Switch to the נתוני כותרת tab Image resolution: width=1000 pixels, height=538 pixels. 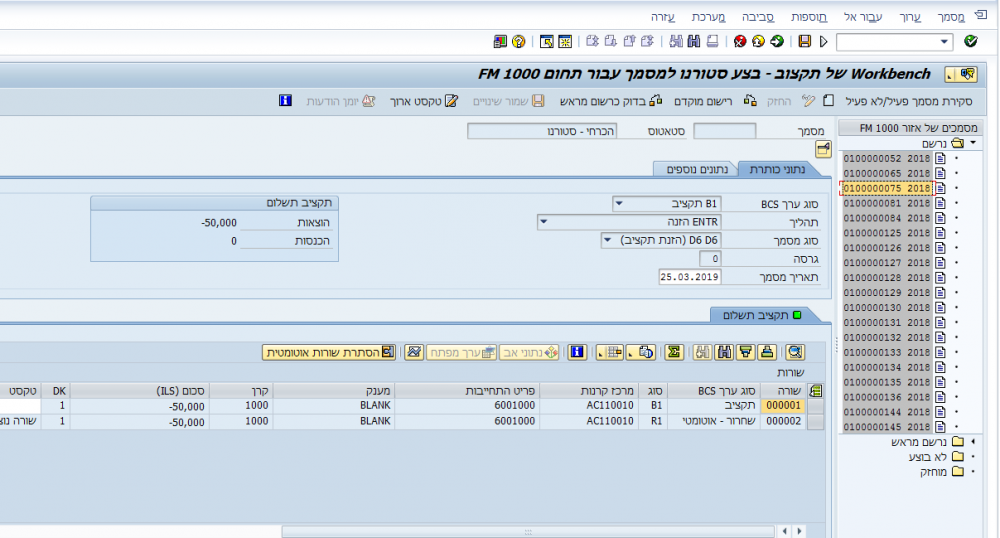[776, 169]
